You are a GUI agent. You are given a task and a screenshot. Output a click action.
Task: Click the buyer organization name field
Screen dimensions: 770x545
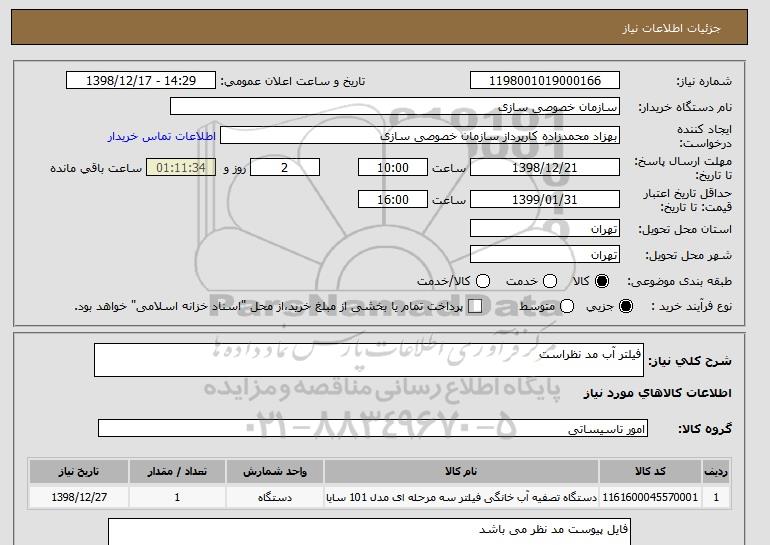(395, 107)
